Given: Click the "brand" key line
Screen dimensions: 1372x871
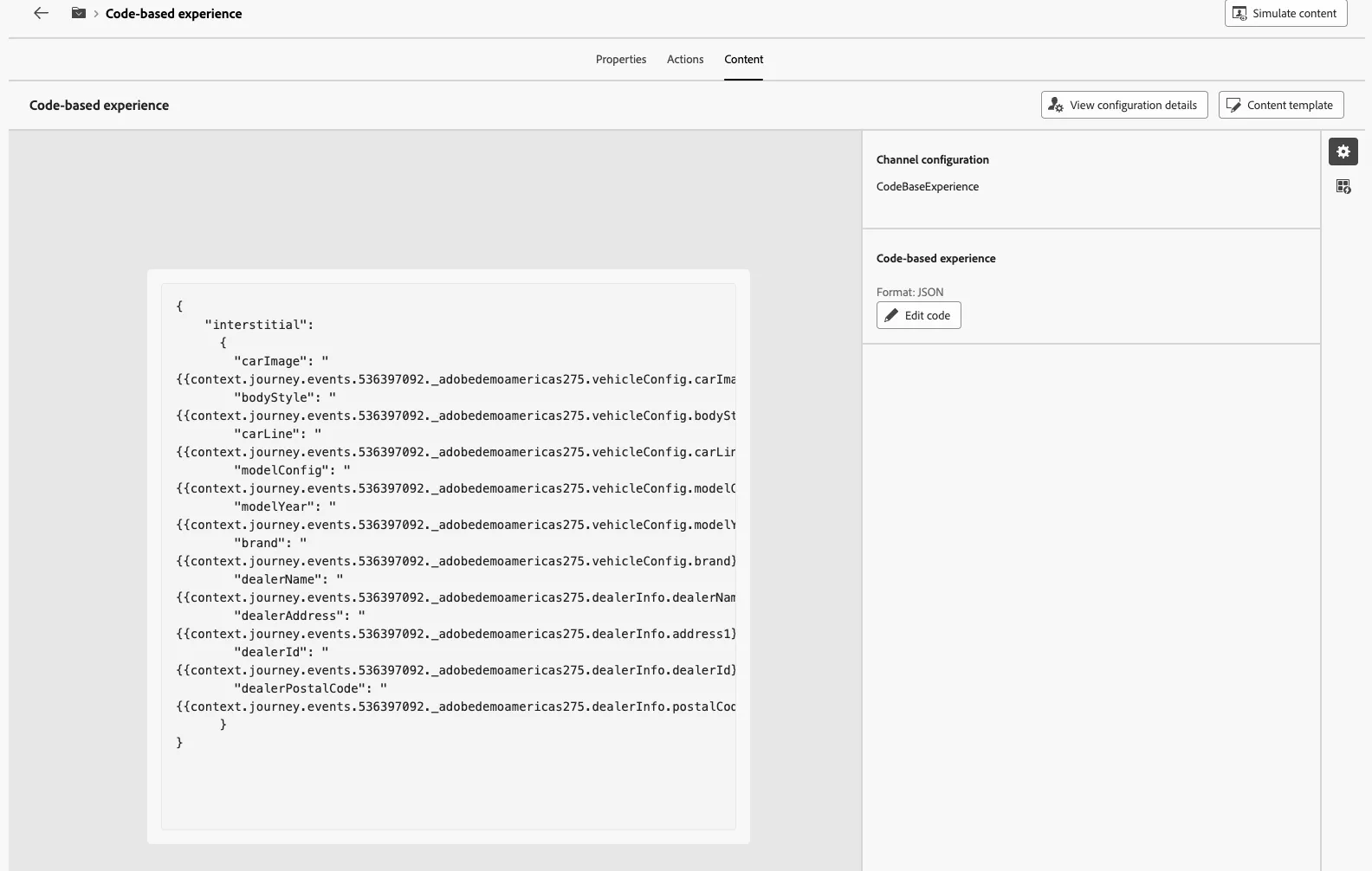Looking at the screenshot, I should pyautogui.click(x=270, y=543).
